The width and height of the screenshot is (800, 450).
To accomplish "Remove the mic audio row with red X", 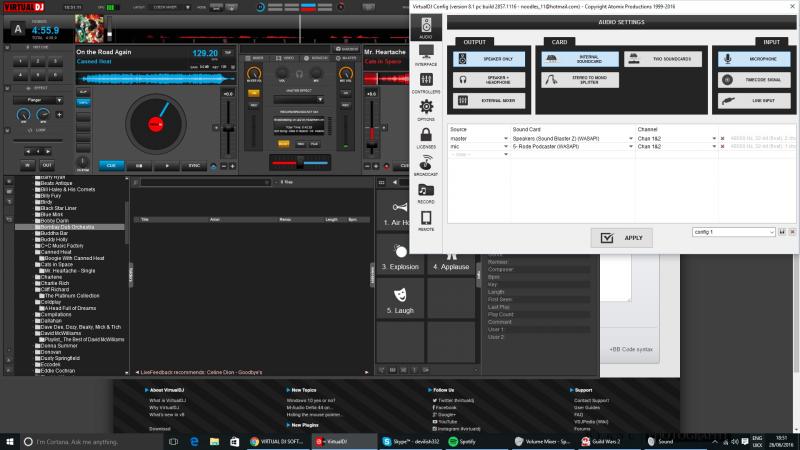I will tap(722, 146).
